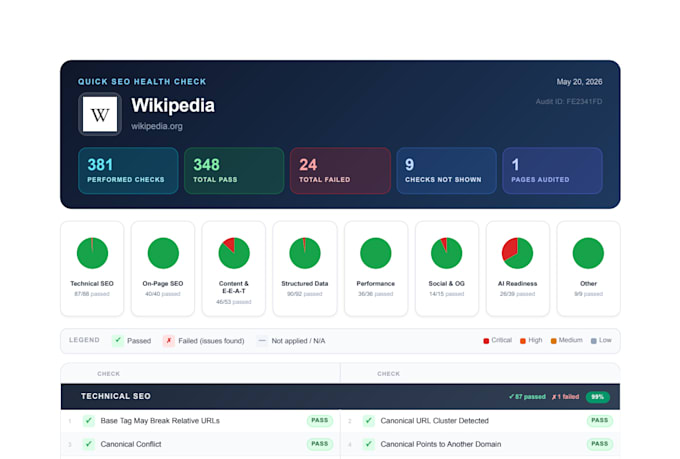
Task: Click Canonical Points to Another Domain row text
Action: [441, 444]
